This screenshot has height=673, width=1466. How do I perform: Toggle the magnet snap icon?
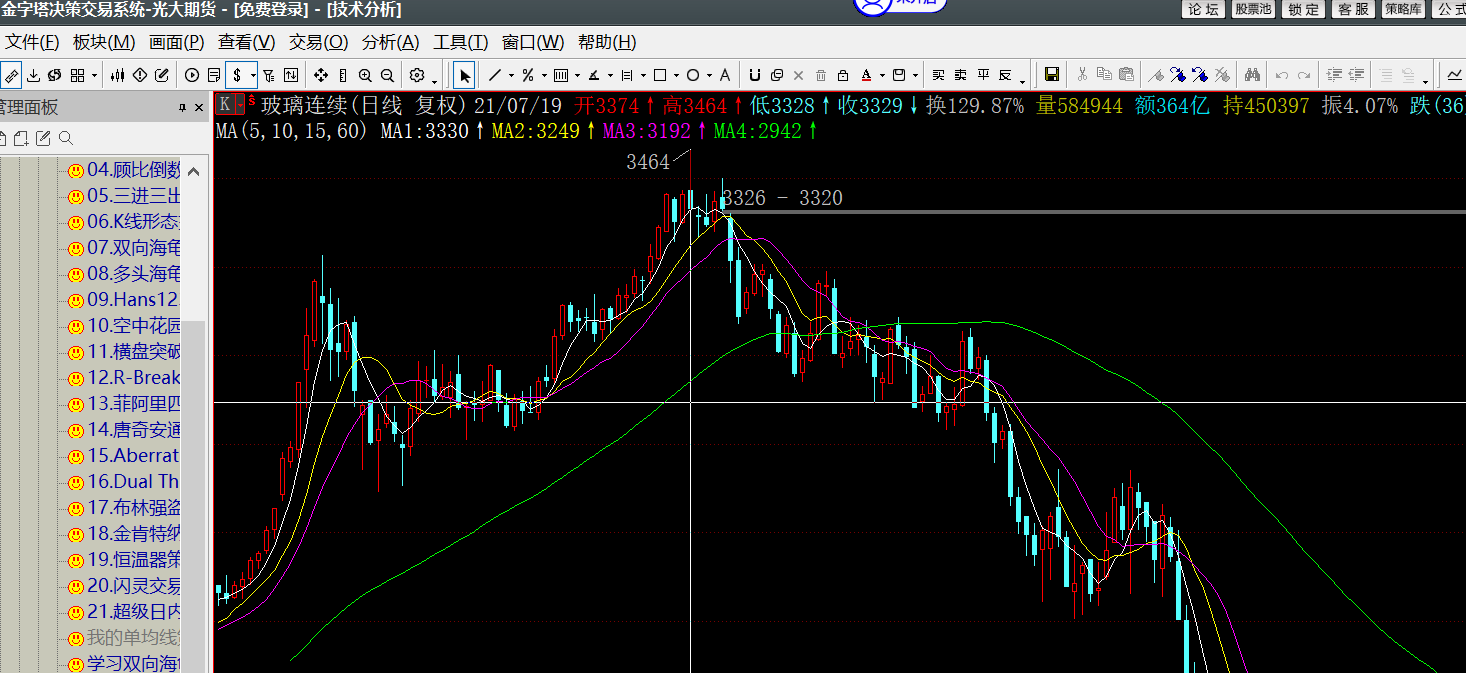754,75
